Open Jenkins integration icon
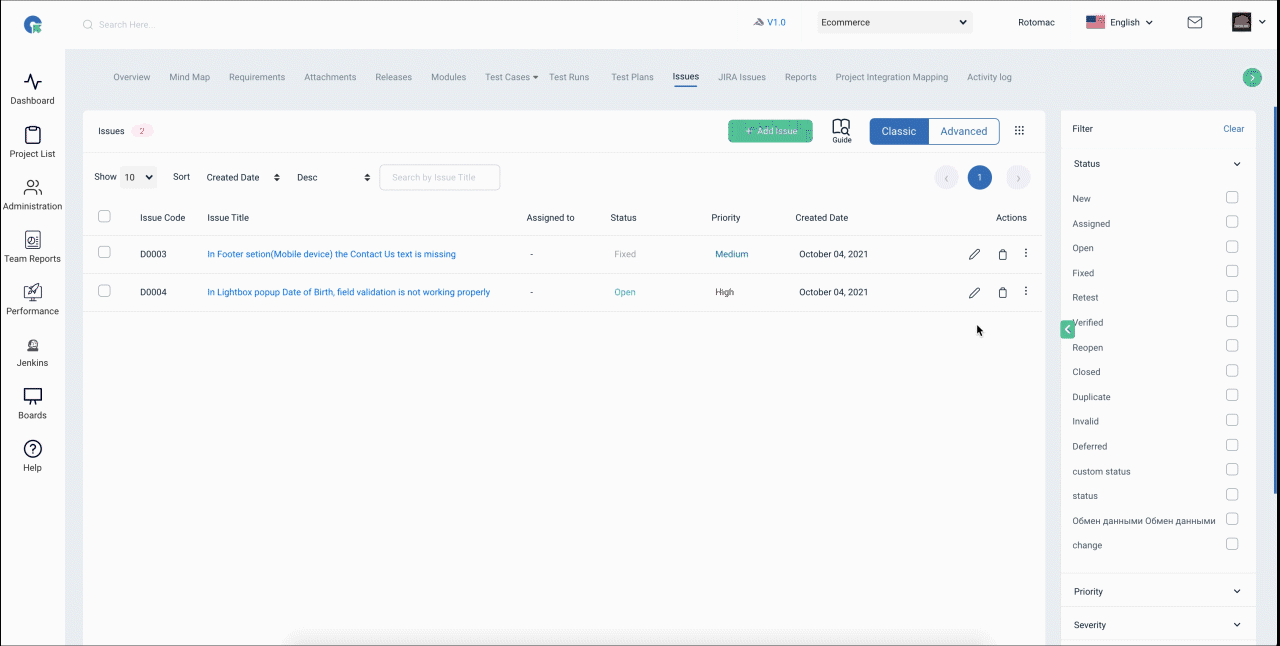This screenshot has width=1280, height=646. 33,345
